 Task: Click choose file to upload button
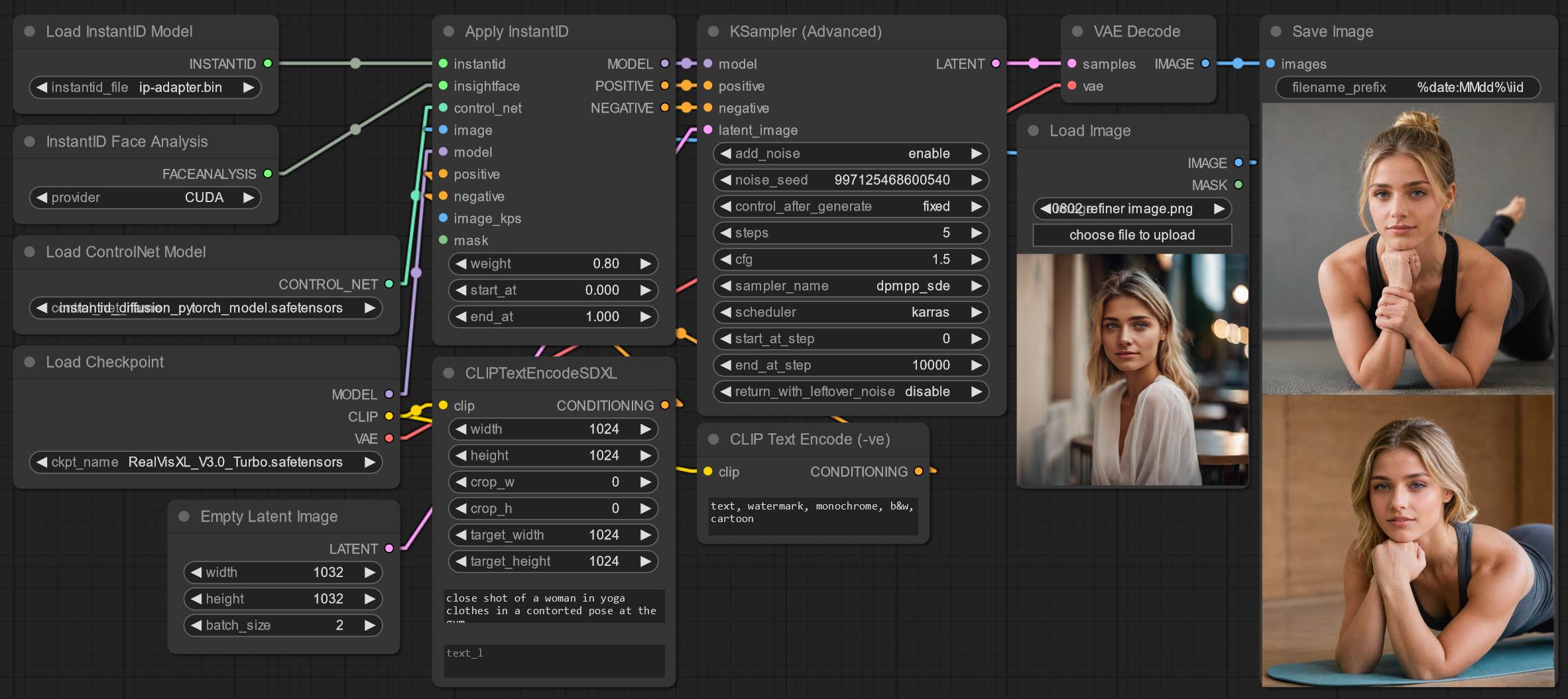tap(1132, 235)
